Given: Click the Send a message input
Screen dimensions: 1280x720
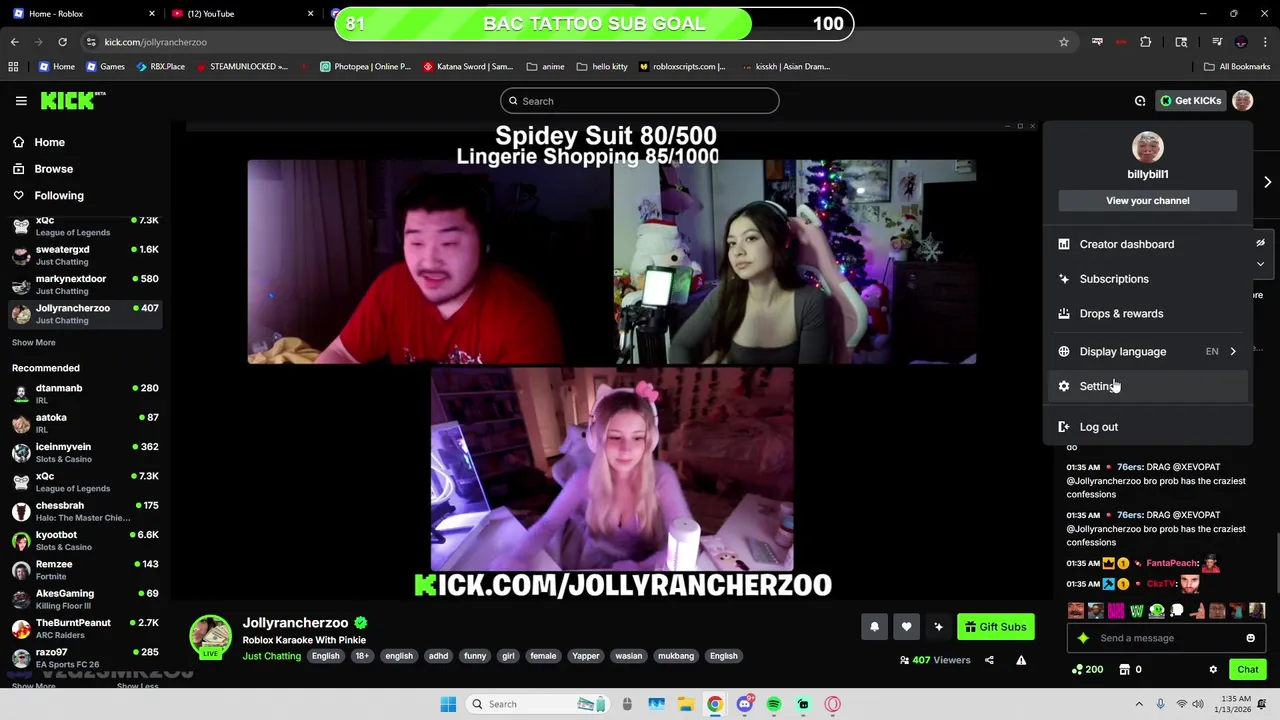Looking at the screenshot, I should pyautogui.click(x=1165, y=638).
